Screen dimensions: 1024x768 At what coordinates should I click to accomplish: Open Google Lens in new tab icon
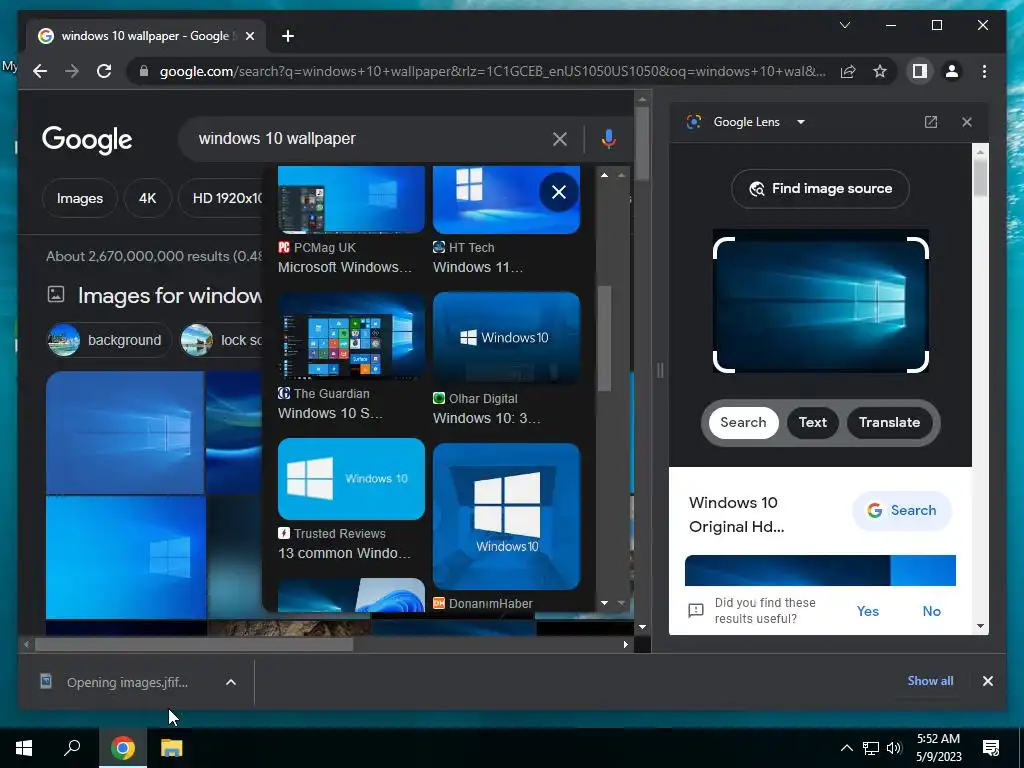[931, 122]
